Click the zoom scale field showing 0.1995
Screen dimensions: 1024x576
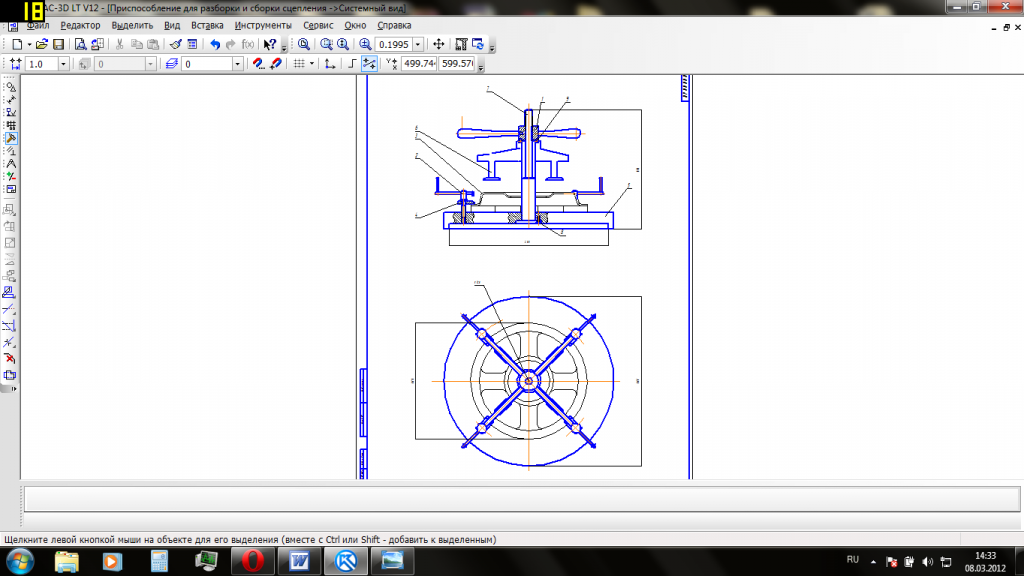pos(394,44)
